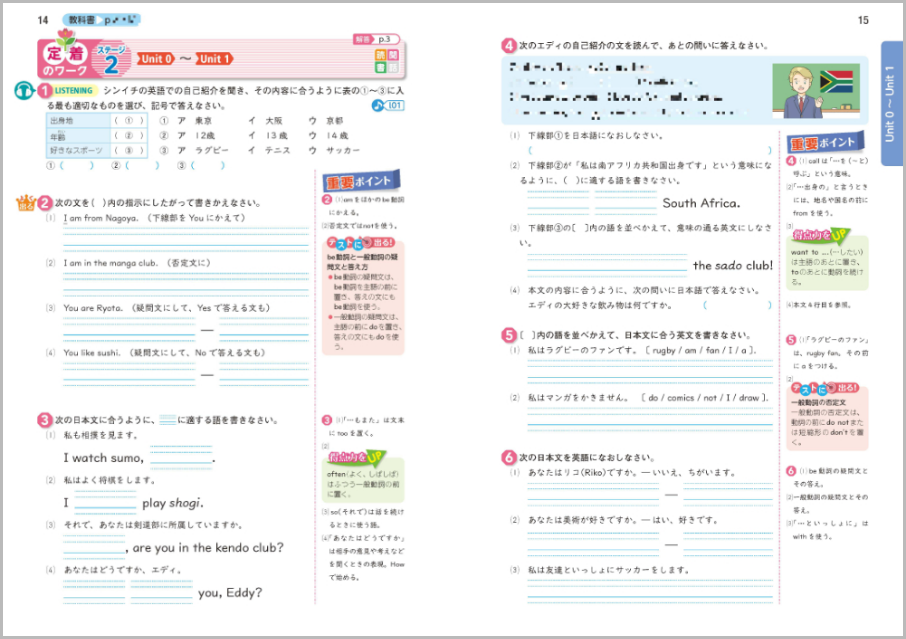Click the 解答 p.3 answer tag
The width and height of the screenshot is (906, 639).
(x=376, y=39)
